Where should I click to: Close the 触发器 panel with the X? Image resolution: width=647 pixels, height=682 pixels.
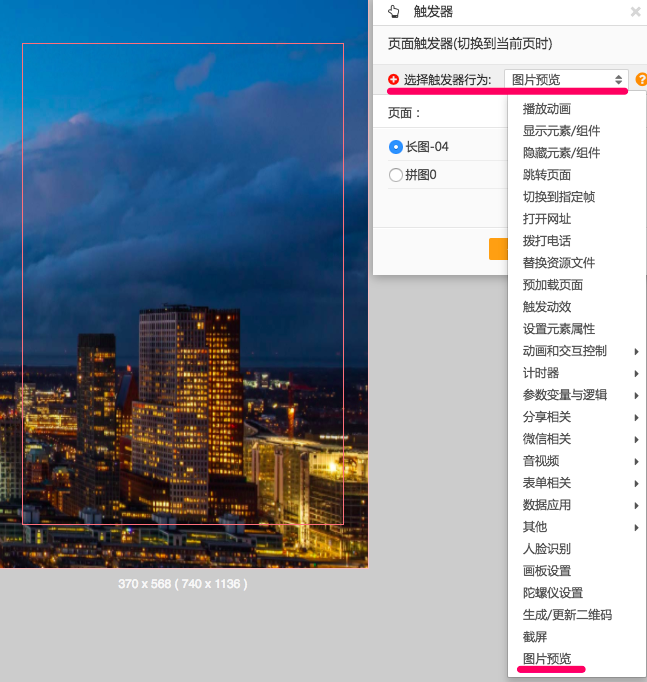[x=635, y=12]
